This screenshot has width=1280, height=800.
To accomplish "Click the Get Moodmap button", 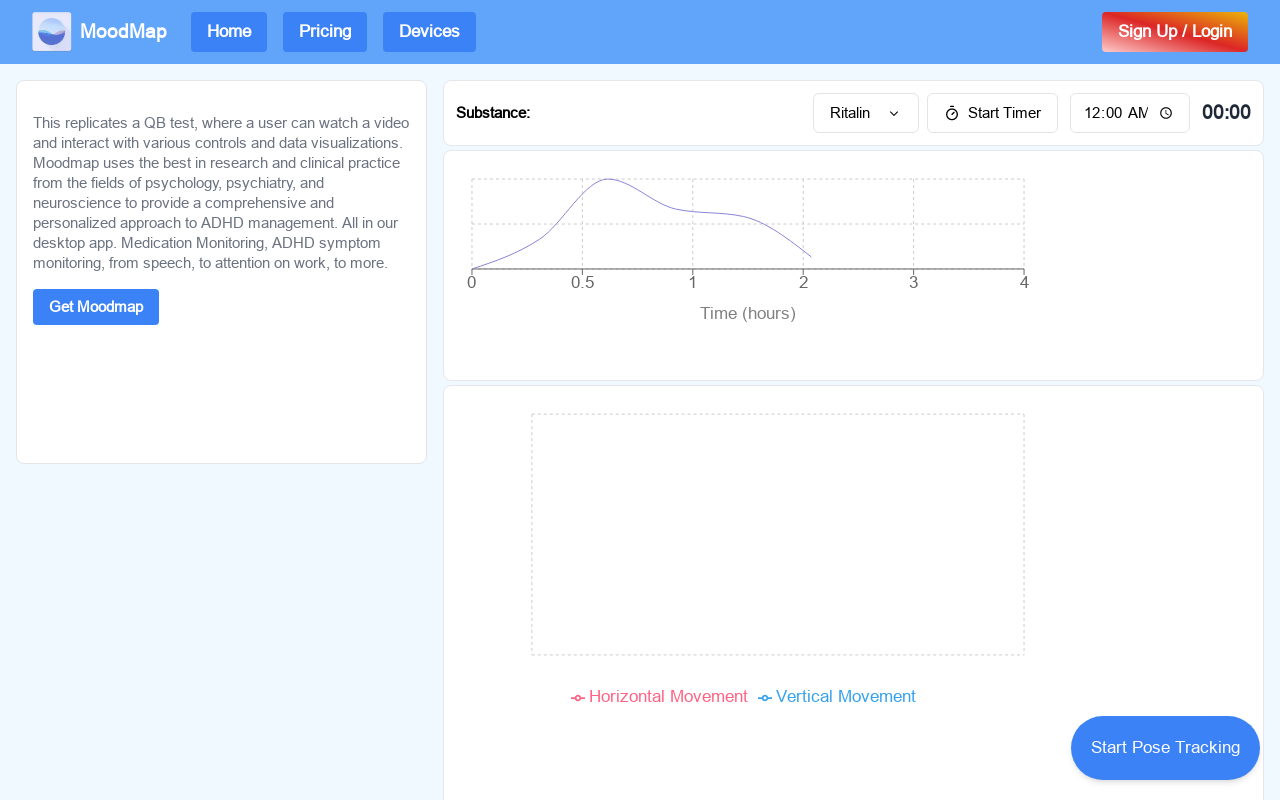I will pos(96,307).
